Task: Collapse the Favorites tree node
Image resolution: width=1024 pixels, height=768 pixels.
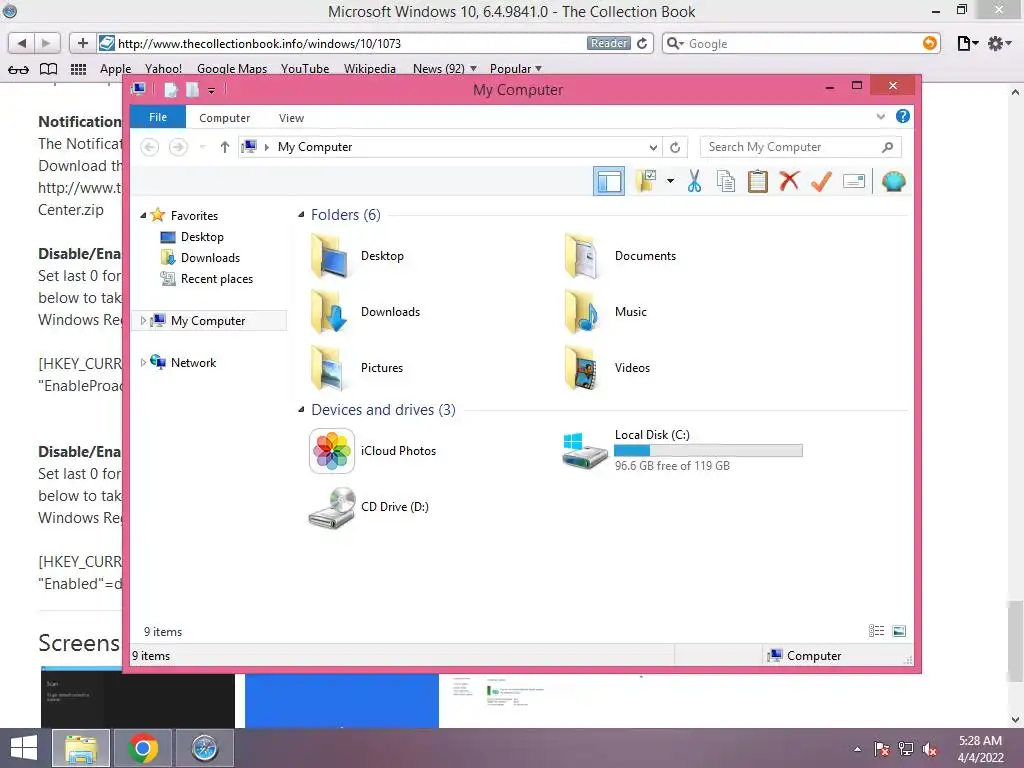Action: (x=143, y=216)
